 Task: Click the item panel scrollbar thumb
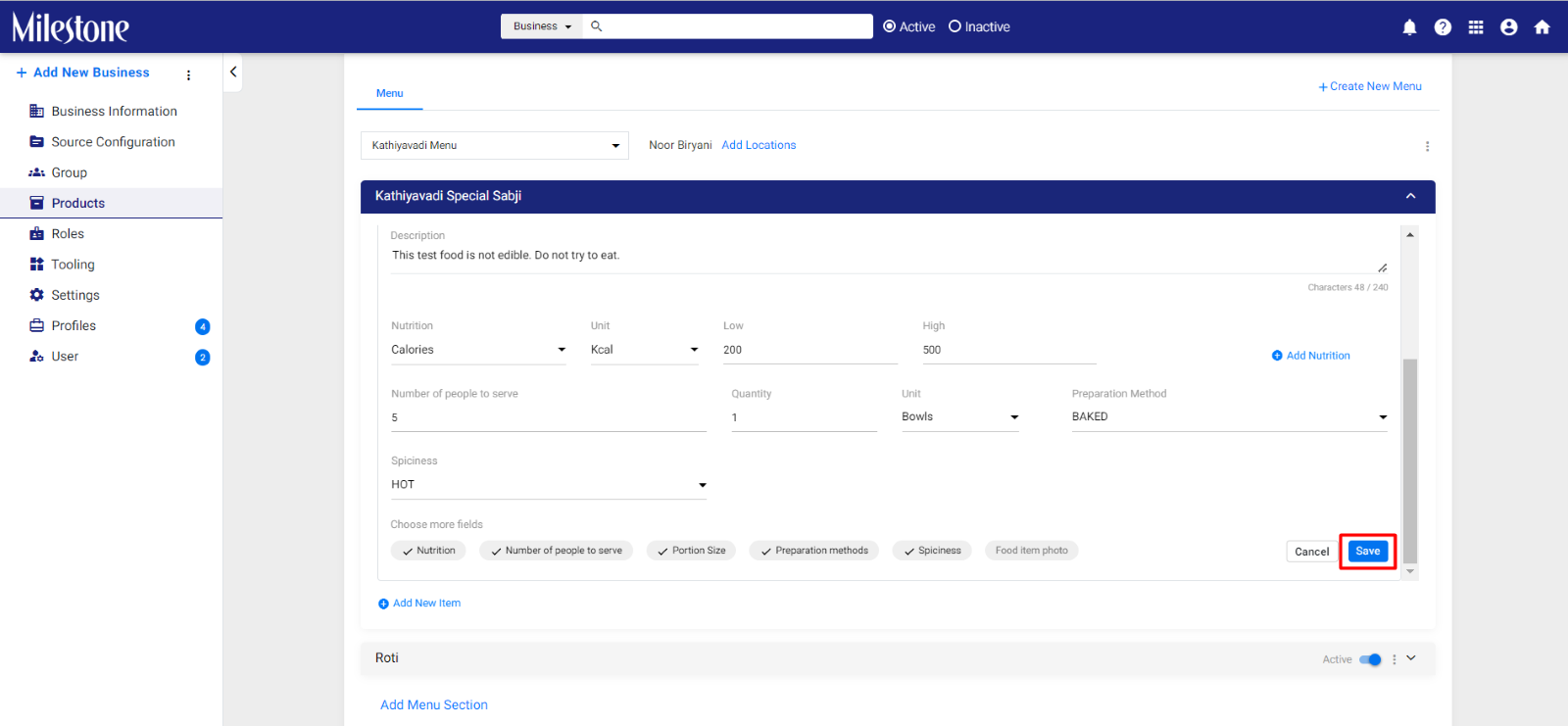(x=1410, y=460)
